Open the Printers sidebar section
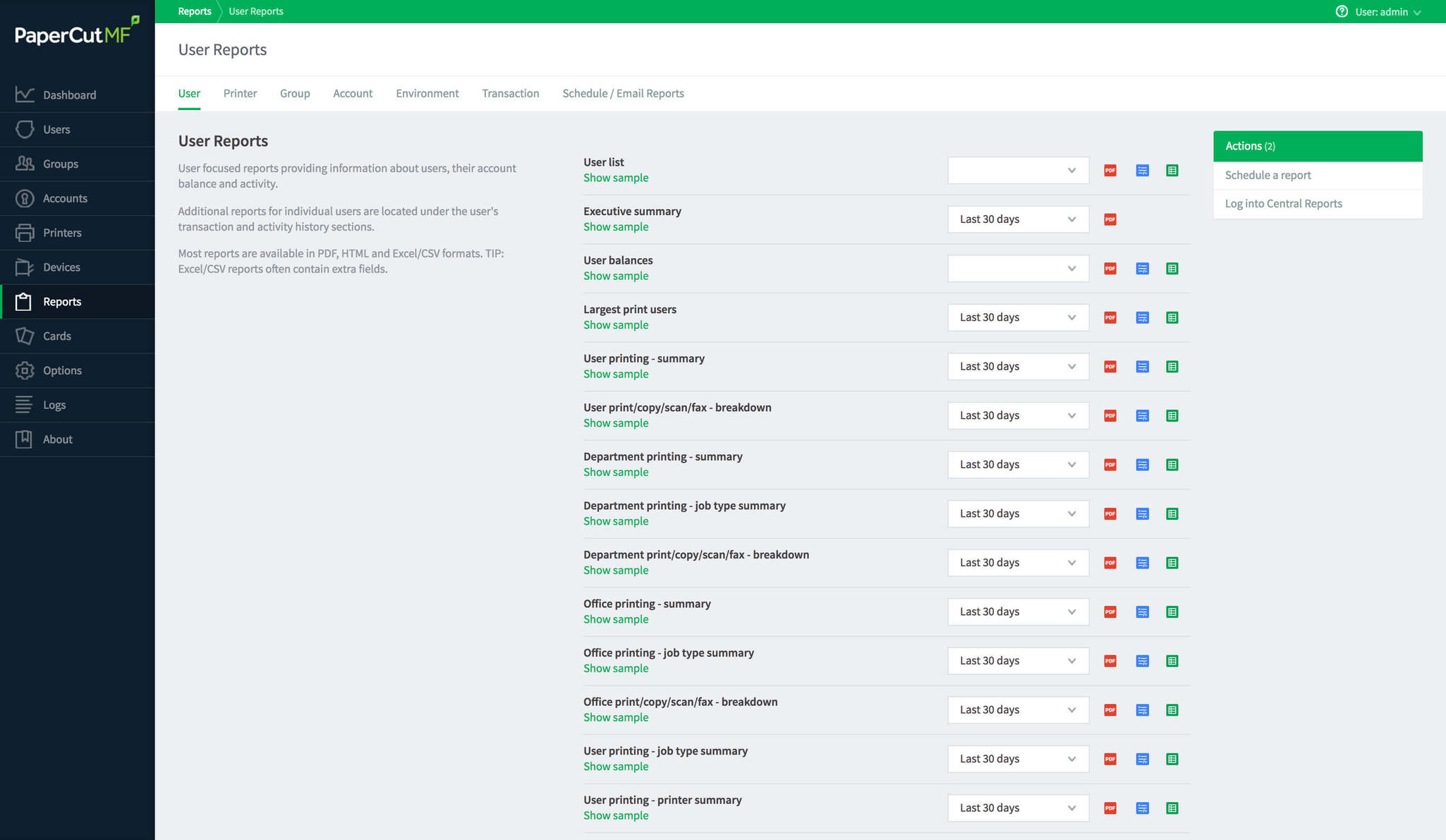 pyautogui.click(x=62, y=233)
